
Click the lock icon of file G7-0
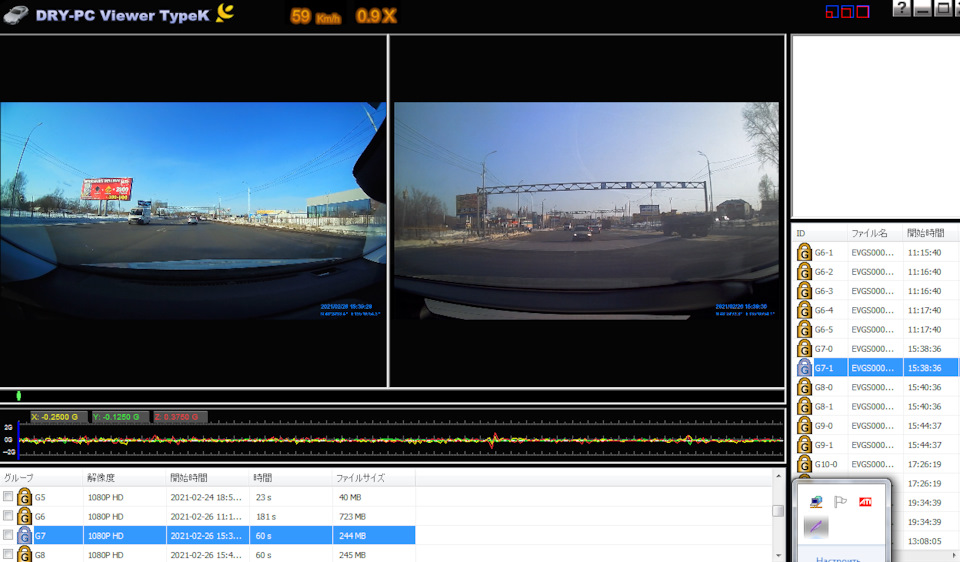point(804,349)
